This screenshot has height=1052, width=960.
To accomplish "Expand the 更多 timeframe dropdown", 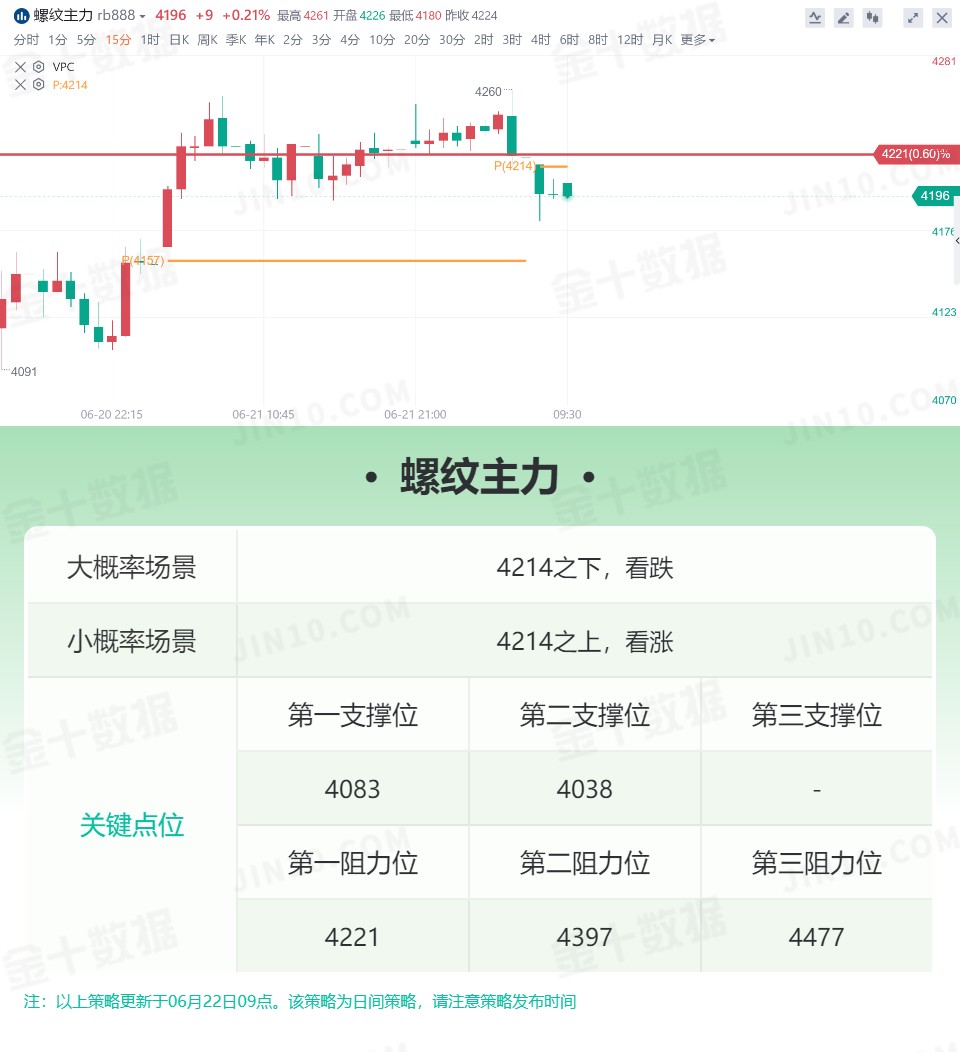I will pos(698,40).
